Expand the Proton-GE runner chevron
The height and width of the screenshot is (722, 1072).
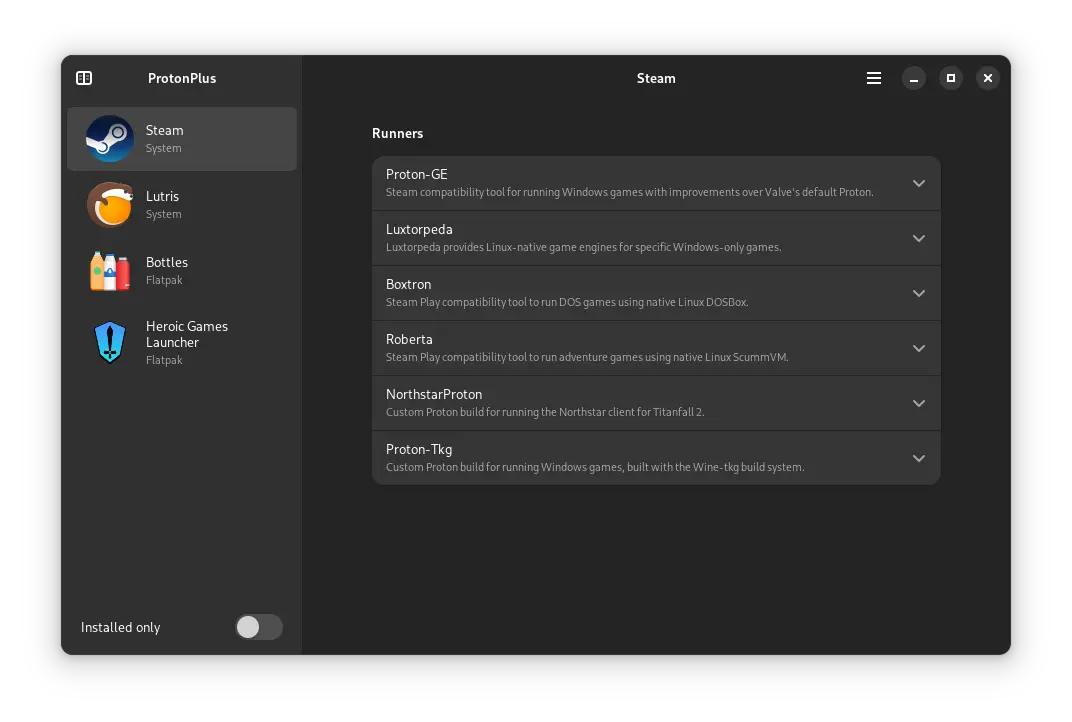pos(919,183)
